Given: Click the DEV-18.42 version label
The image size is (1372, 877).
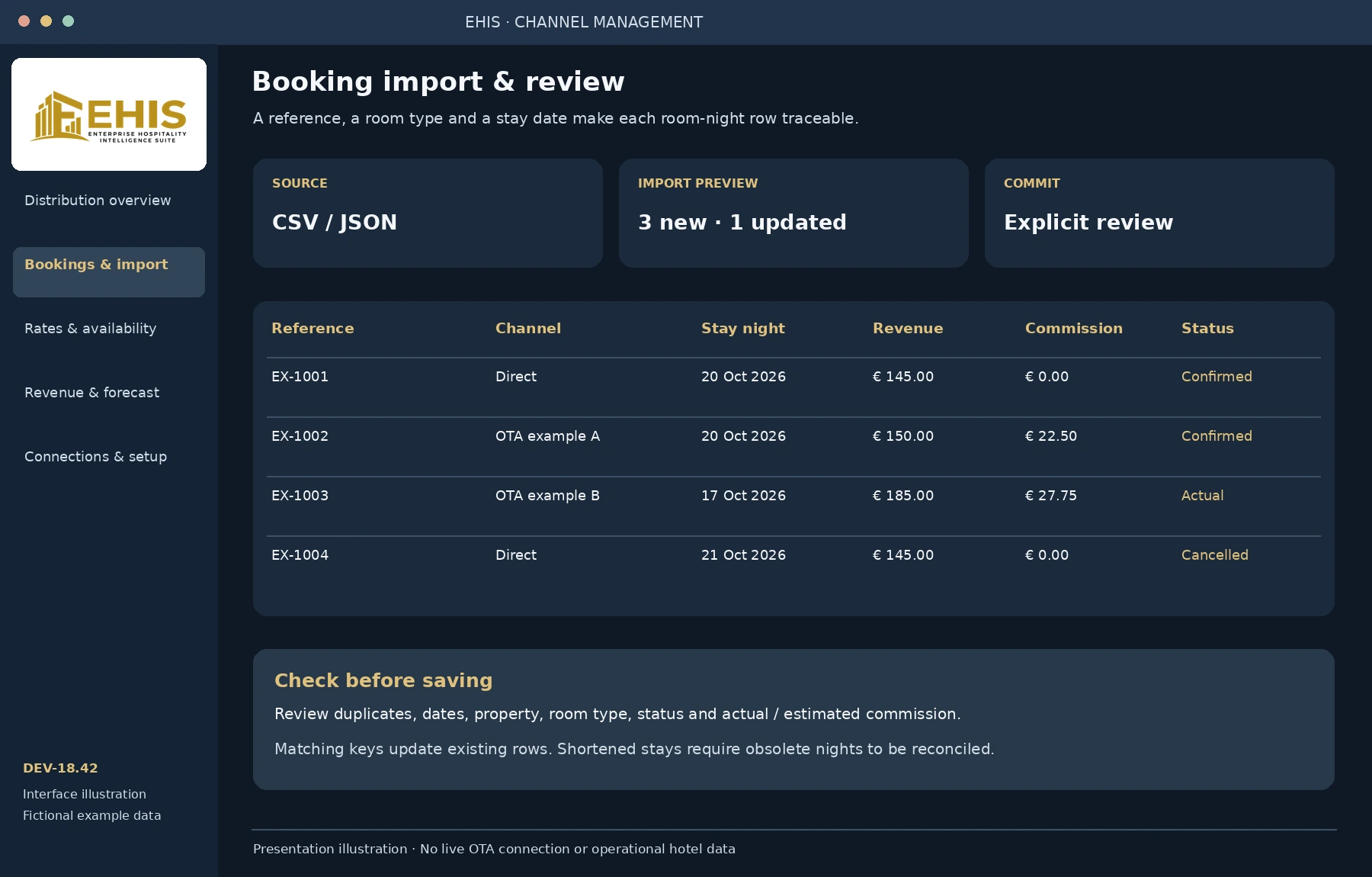Looking at the screenshot, I should [60, 769].
